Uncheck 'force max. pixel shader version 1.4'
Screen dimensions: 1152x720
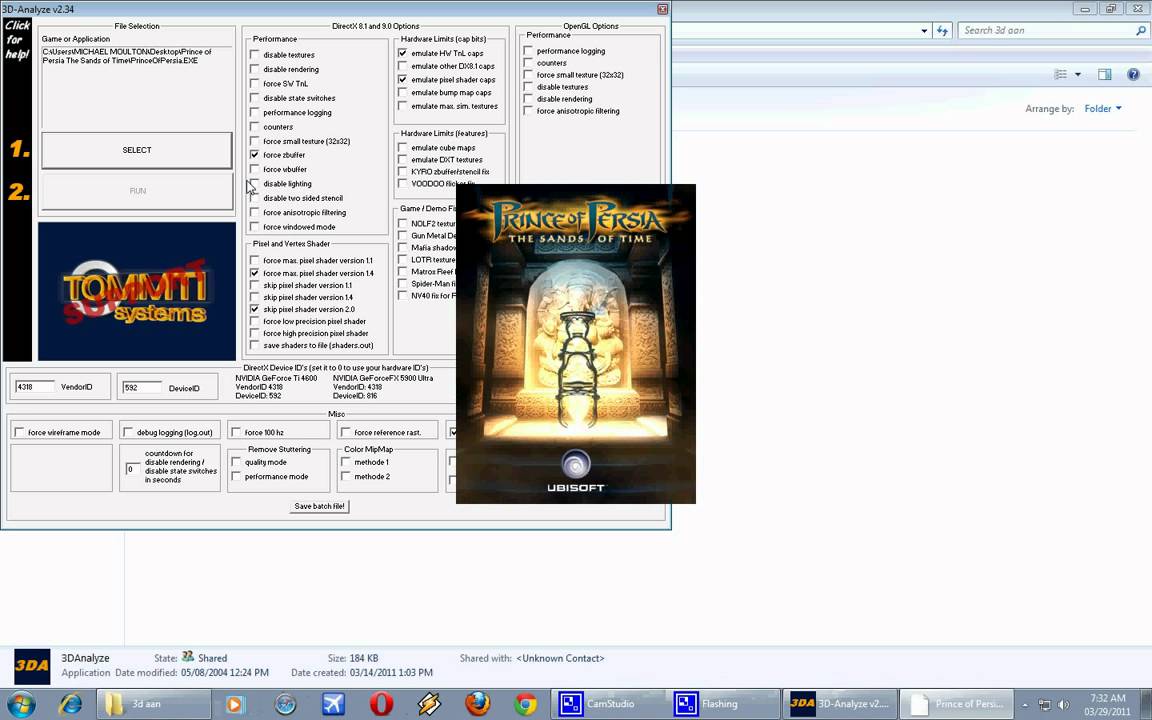point(255,273)
